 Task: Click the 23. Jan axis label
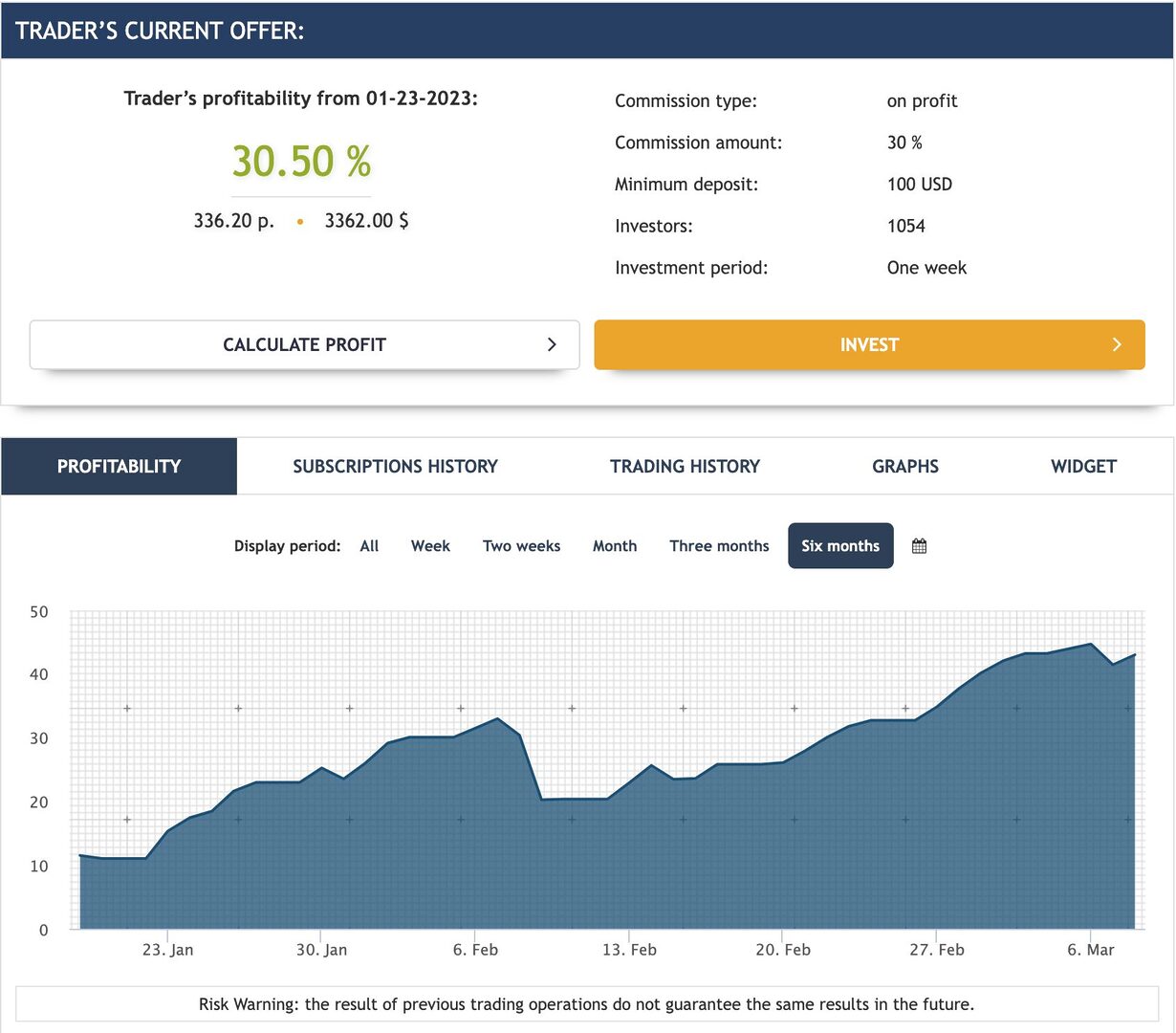click(167, 950)
